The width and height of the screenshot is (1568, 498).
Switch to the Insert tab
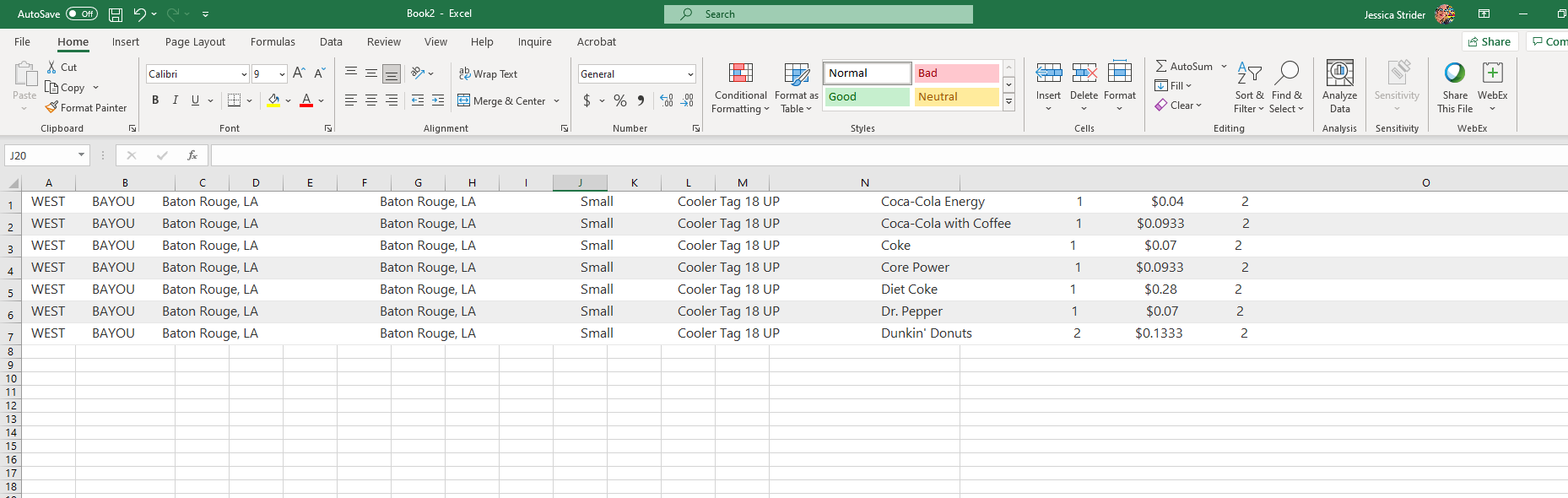pos(126,42)
